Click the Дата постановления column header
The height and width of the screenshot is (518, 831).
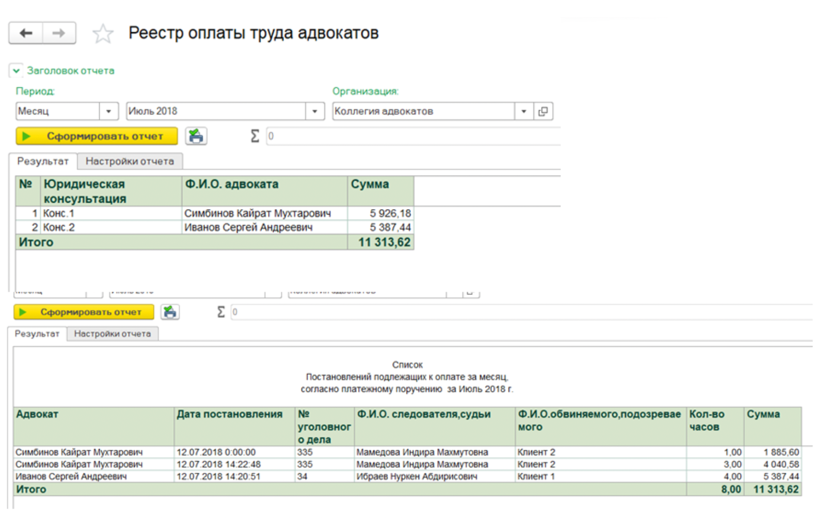[235, 427]
